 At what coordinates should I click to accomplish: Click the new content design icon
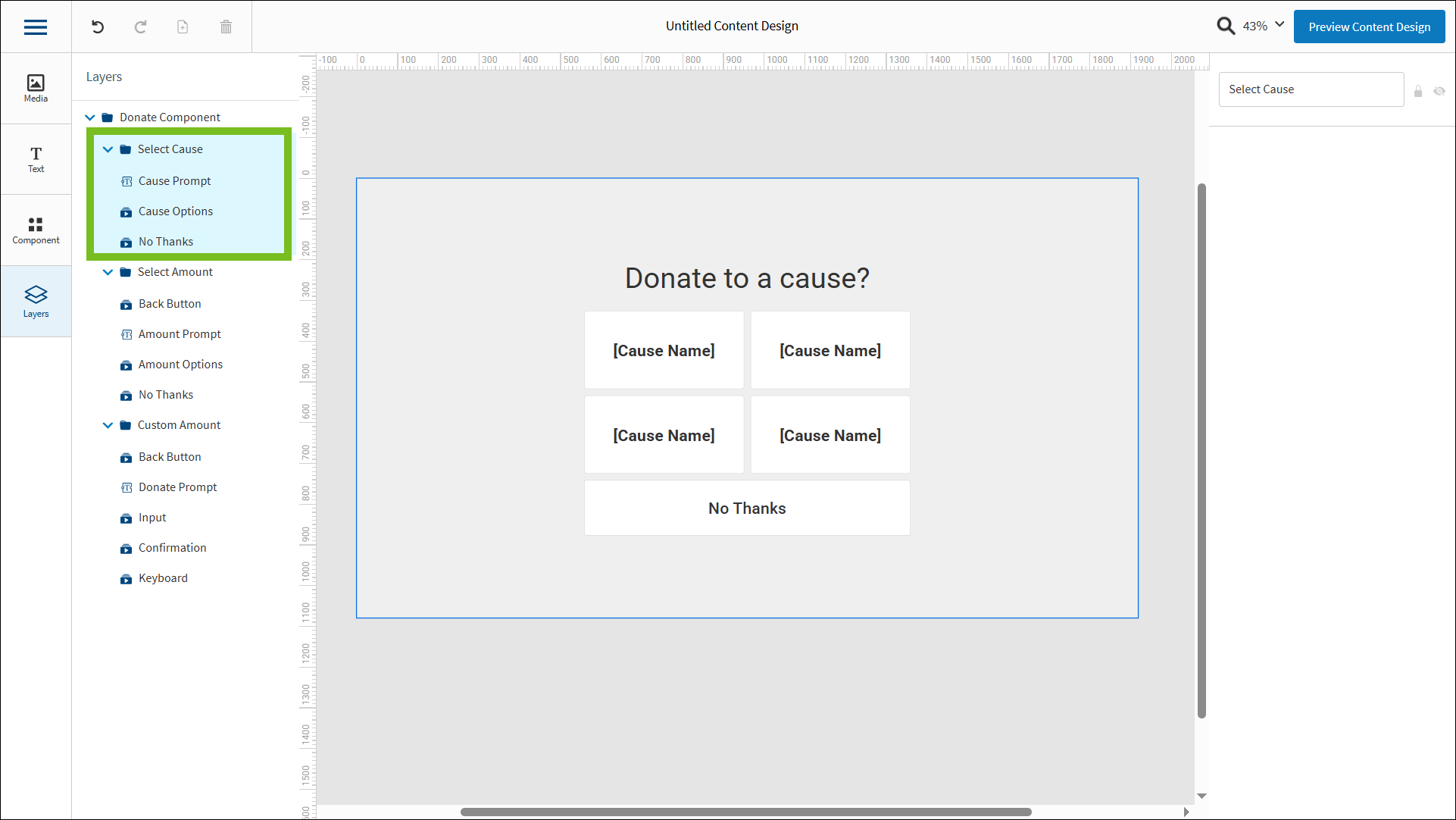pos(182,27)
